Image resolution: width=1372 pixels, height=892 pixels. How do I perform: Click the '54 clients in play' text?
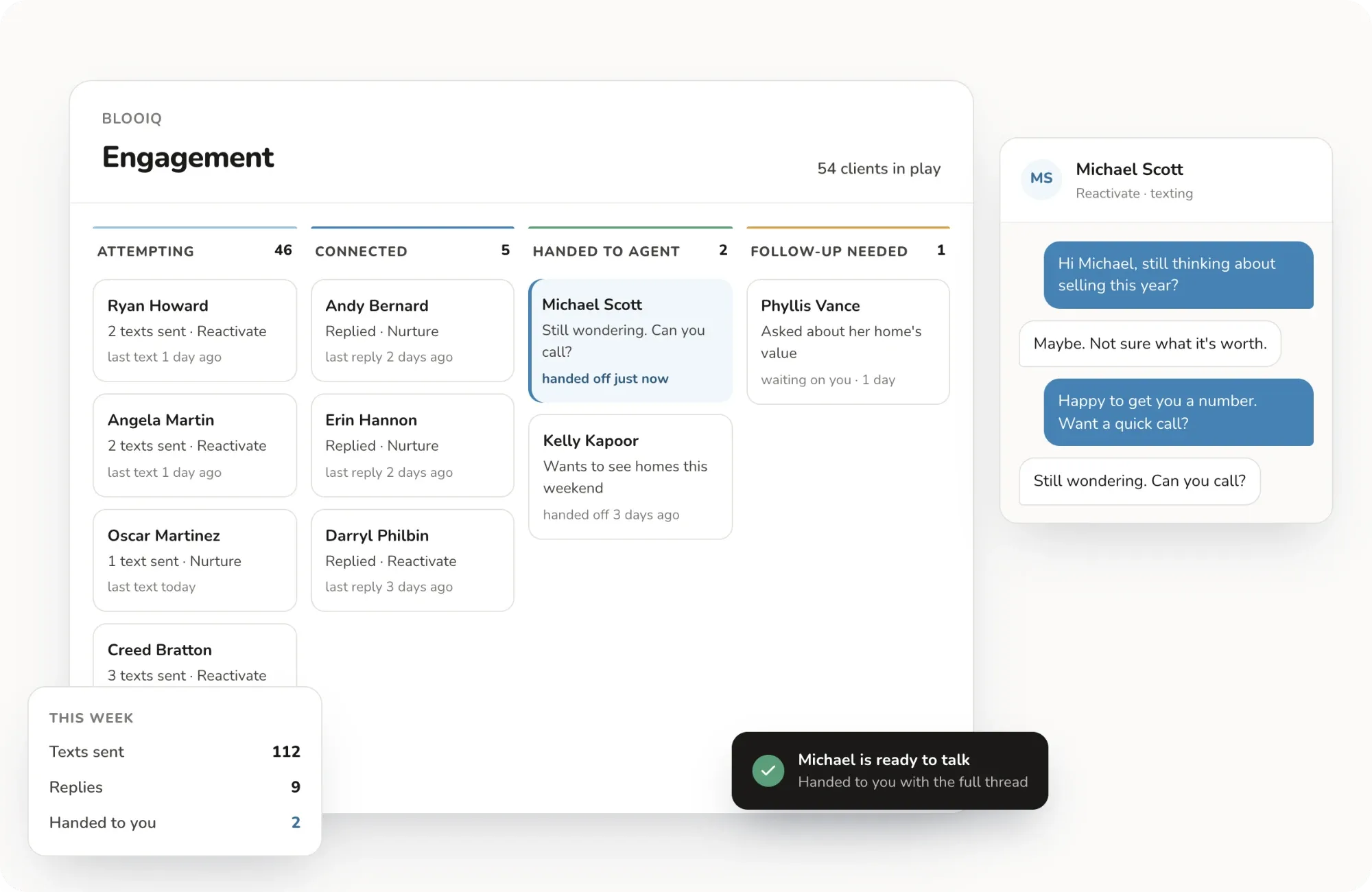tap(879, 169)
